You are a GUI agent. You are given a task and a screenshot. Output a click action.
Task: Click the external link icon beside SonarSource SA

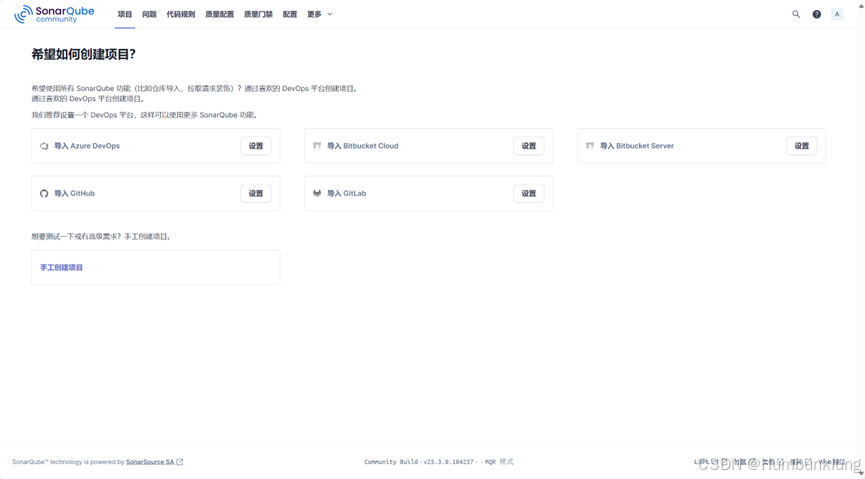[180, 462]
